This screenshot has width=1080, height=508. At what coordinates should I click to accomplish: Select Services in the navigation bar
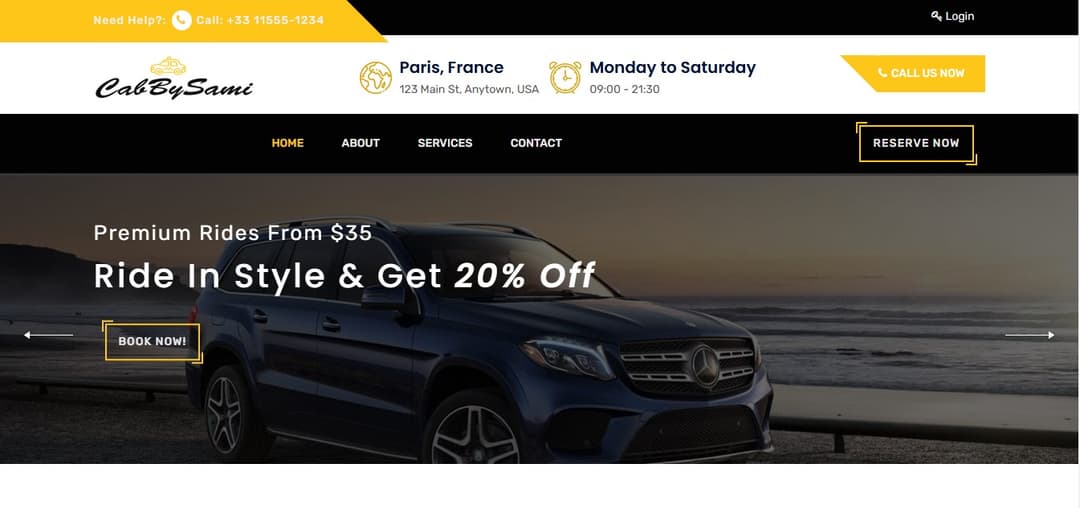[445, 143]
